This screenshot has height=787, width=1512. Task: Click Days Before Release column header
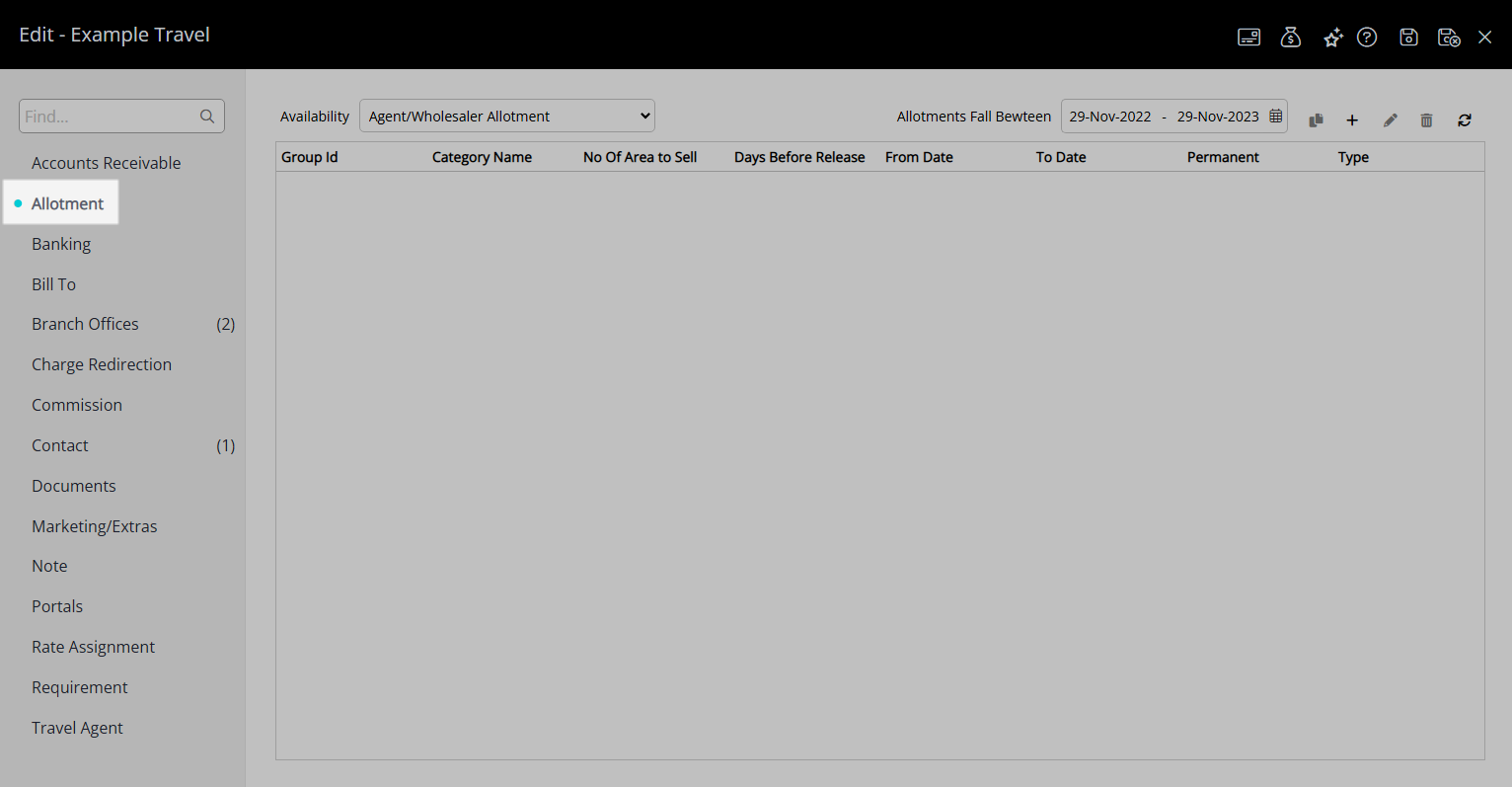[x=799, y=157]
